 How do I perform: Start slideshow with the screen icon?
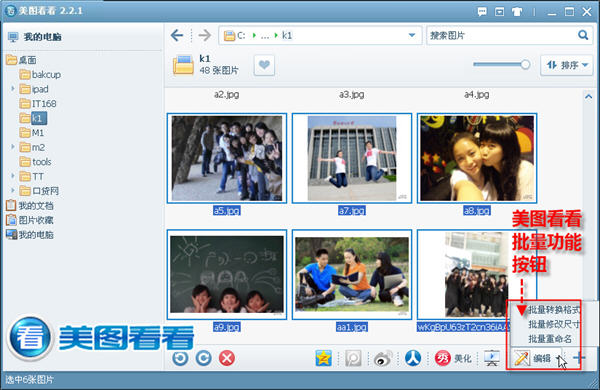click(492, 358)
